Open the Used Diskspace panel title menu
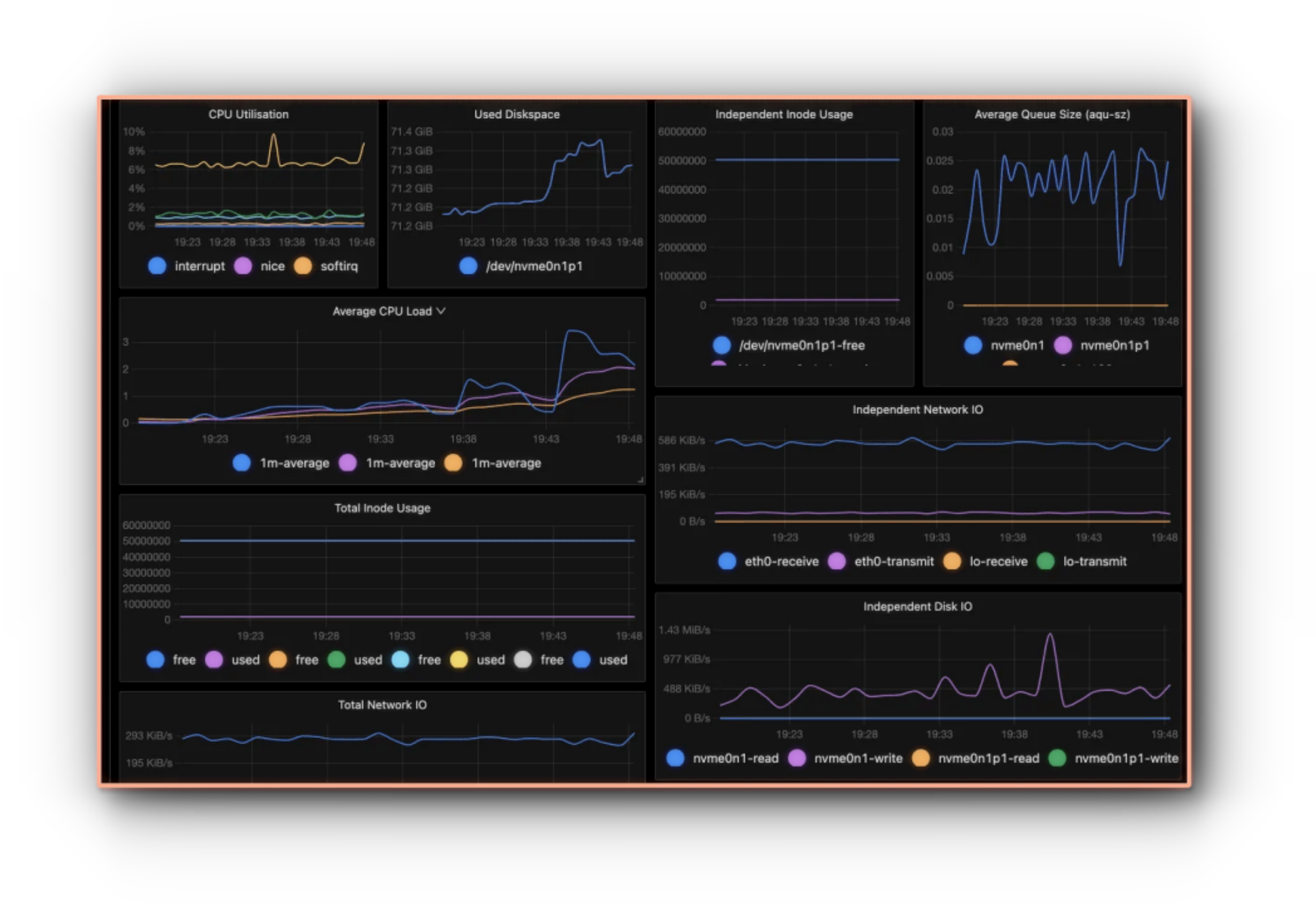 [x=517, y=115]
